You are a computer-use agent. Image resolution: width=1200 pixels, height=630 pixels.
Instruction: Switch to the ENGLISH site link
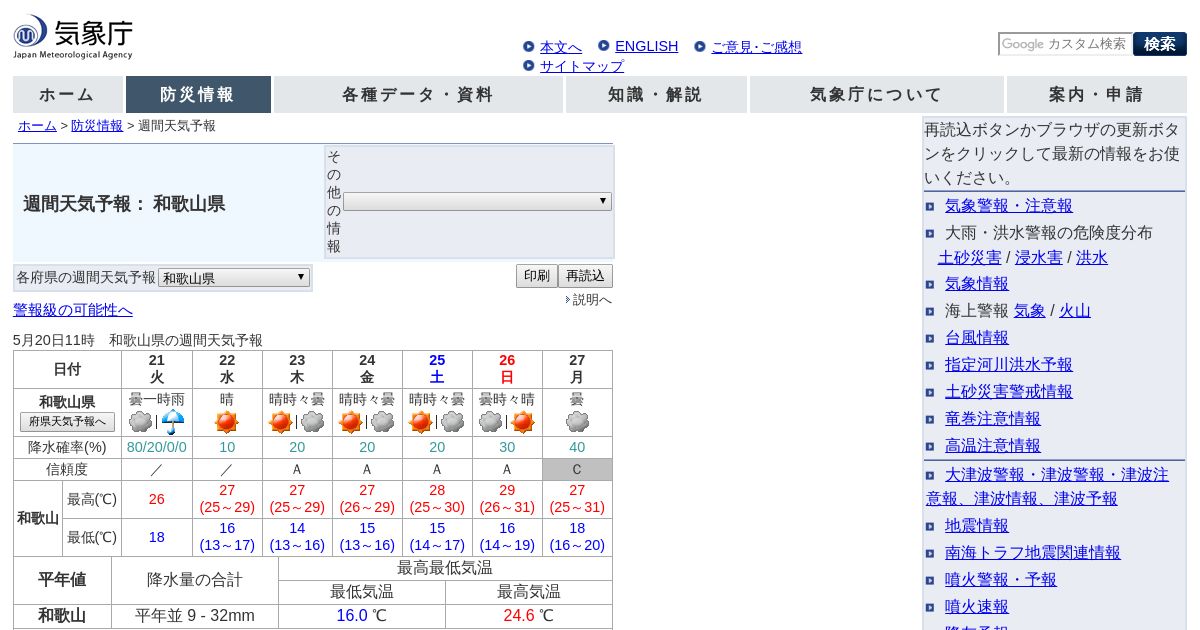(x=646, y=46)
